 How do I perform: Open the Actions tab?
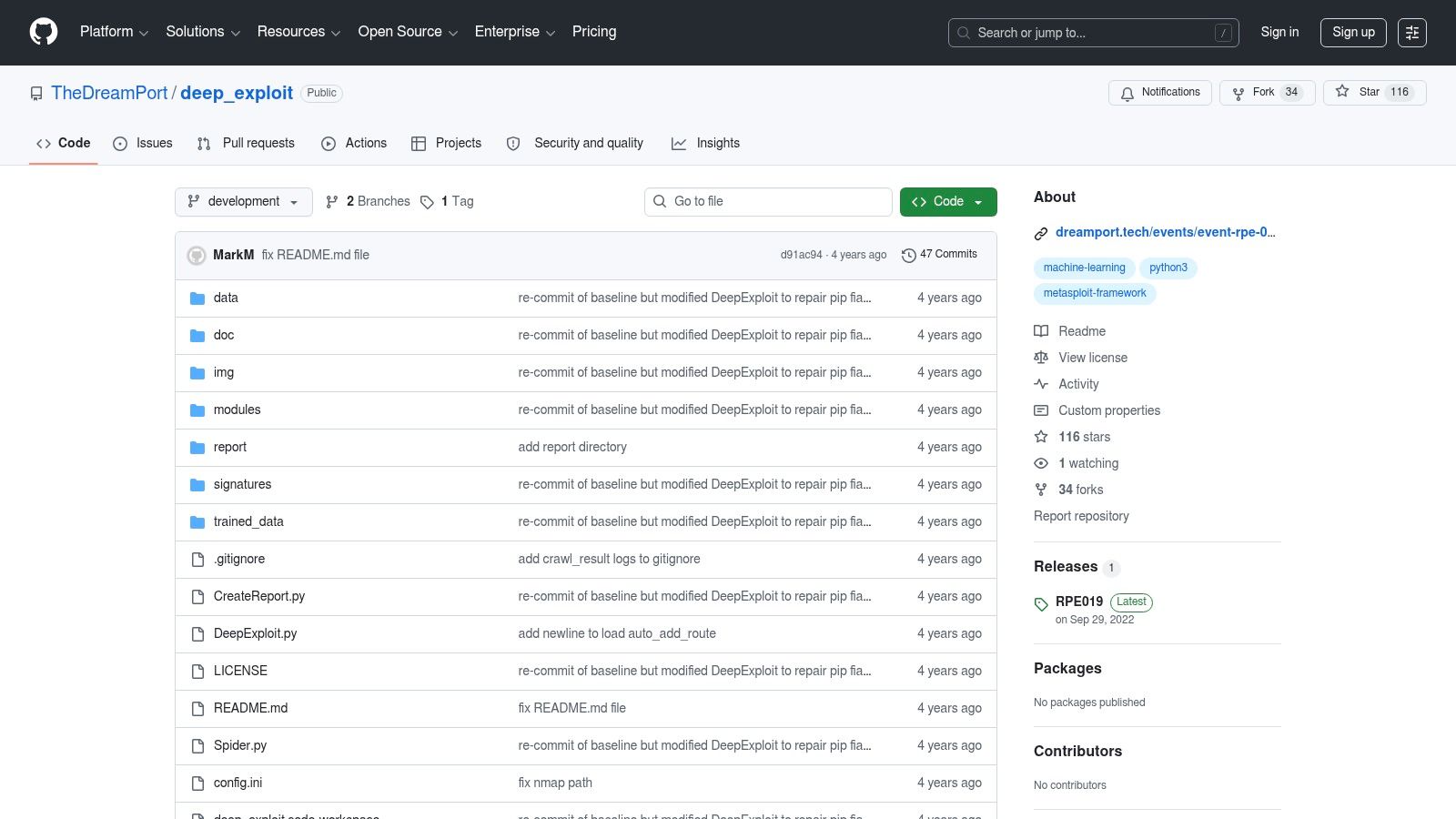point(354,144)
